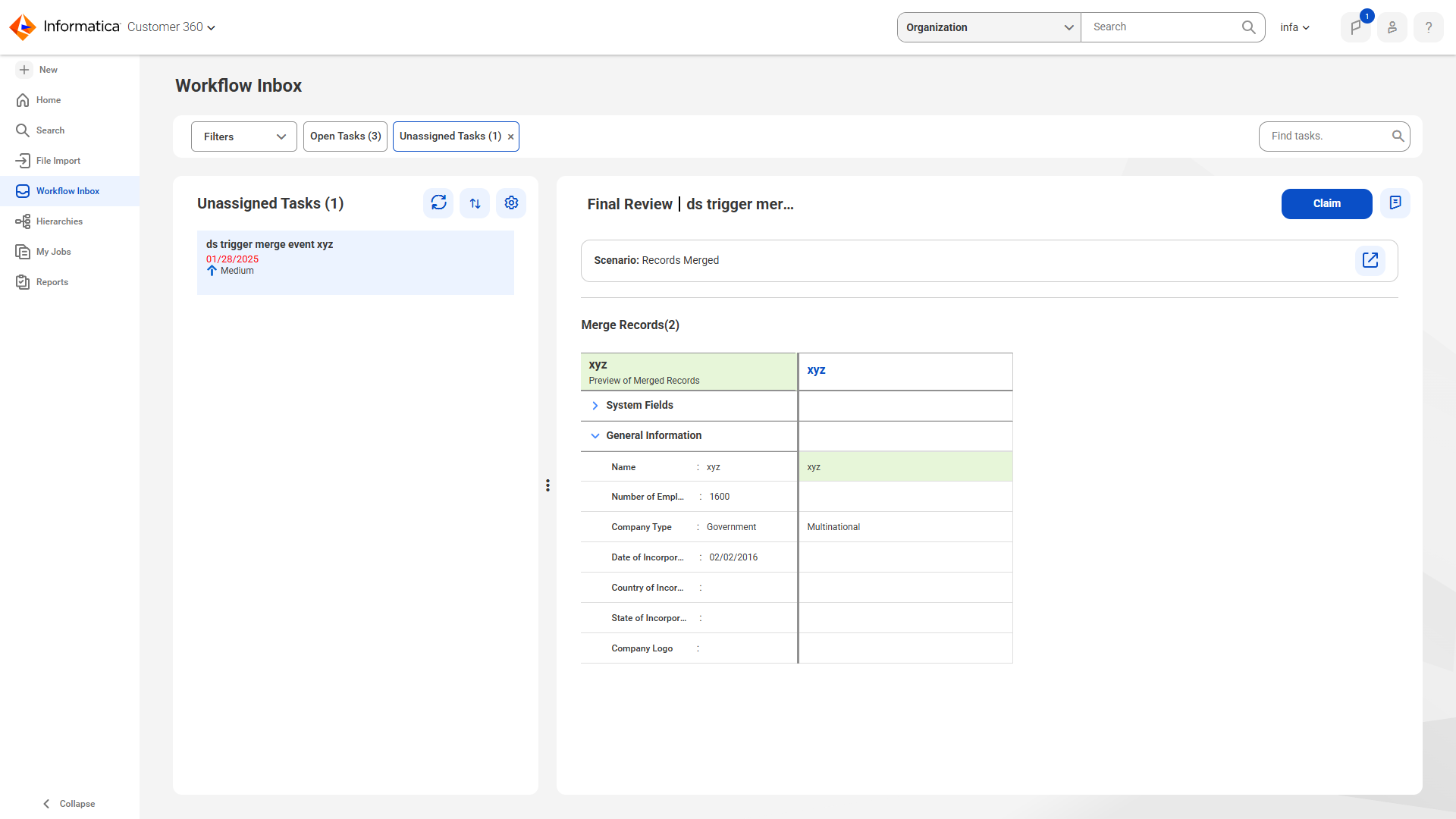This screenshot has height=819, width=1456.
Task: Select task ds trigger merge event xyz
Action: click(356, 262)
